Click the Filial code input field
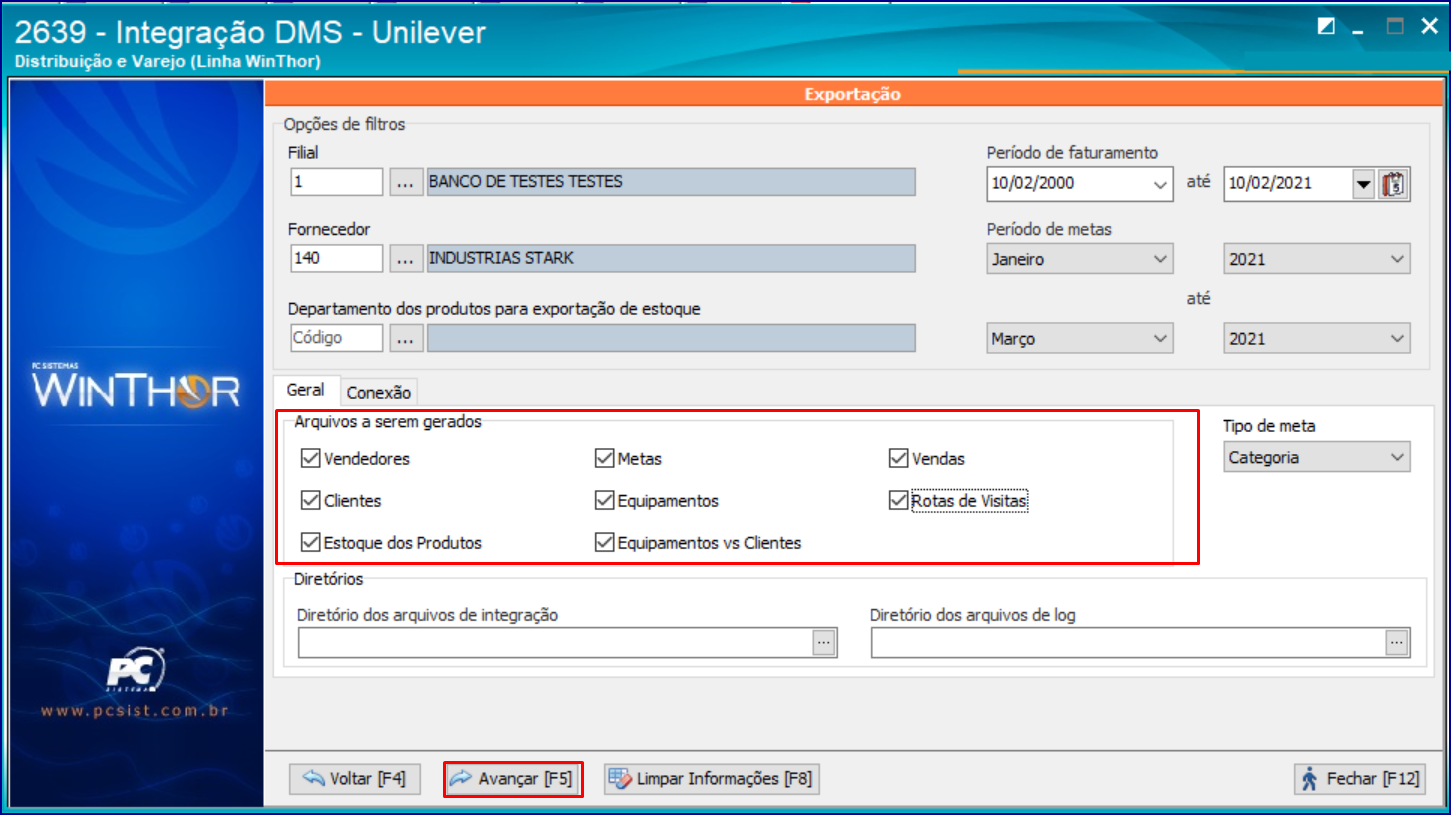The width and height of the screenshot is (1451, 815). tap(337, 182)
